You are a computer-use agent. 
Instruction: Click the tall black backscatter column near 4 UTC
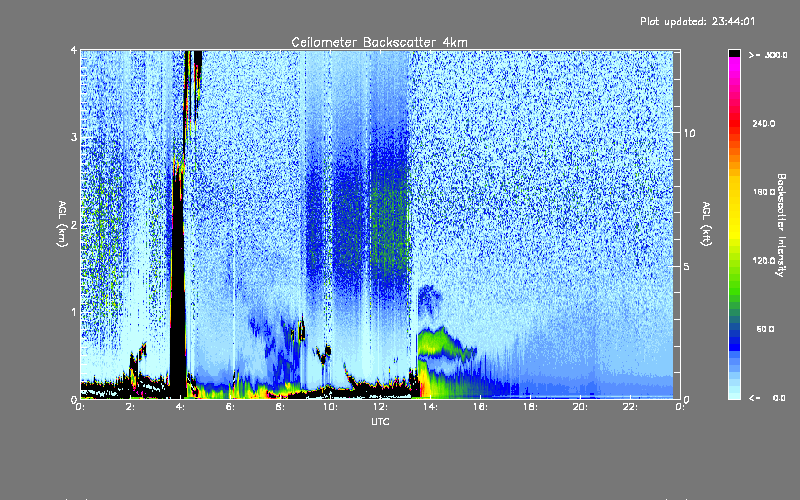[178, 286]
